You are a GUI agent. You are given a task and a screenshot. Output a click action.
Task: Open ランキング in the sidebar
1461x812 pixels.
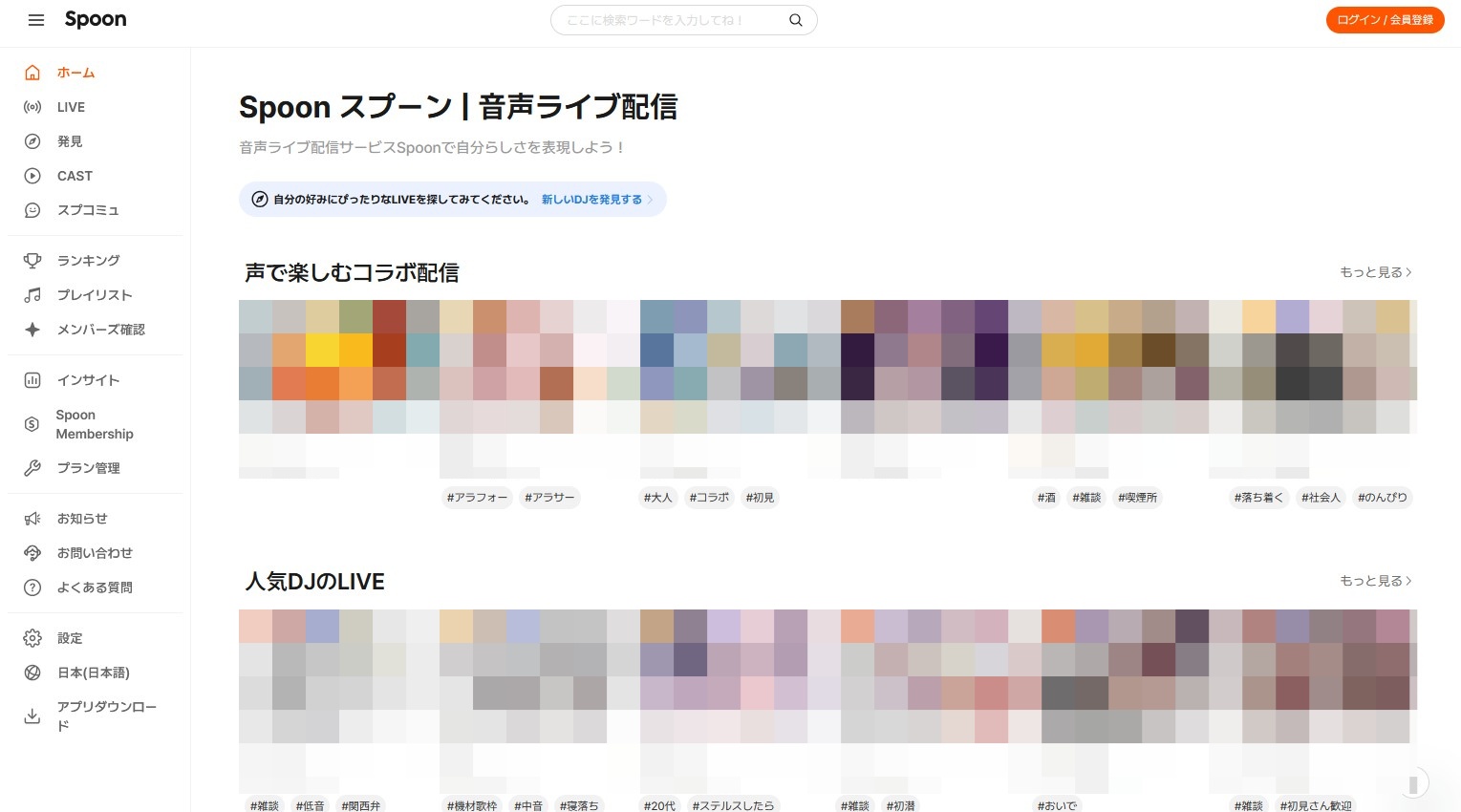coord(96,261)
